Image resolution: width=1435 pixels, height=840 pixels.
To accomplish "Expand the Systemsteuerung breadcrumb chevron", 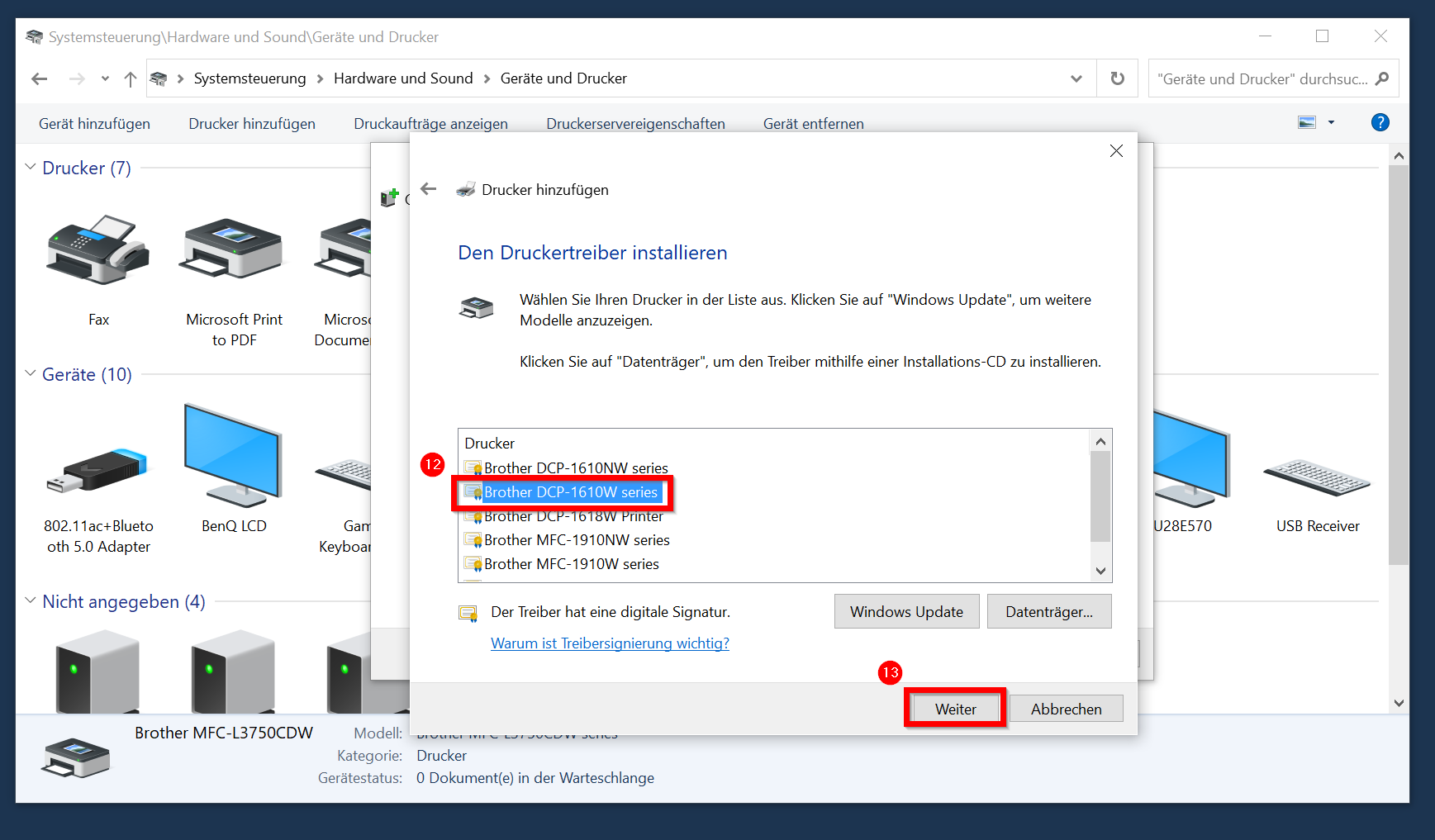I will 320,78.
